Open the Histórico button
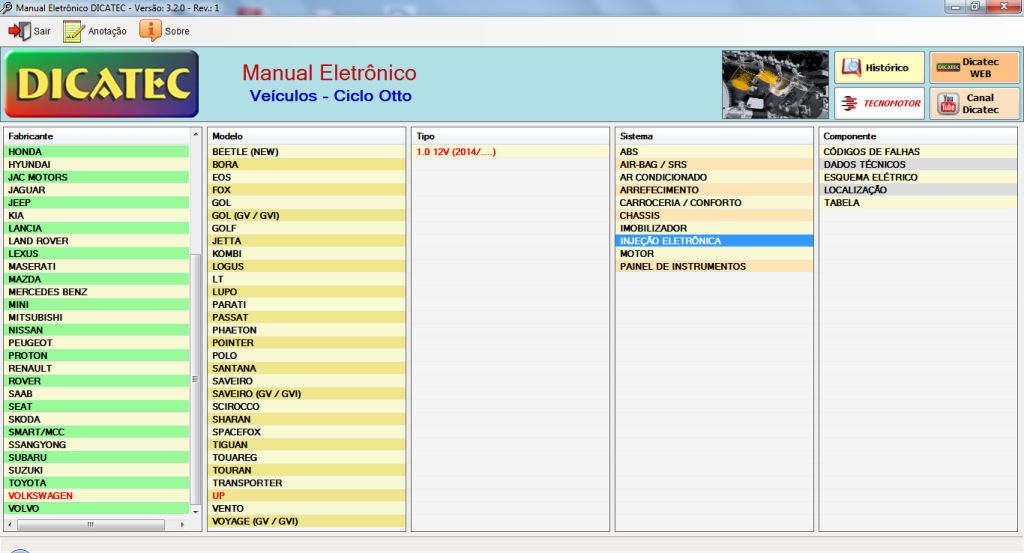Screen dimensions: 1024x553 (x=879, y=67)
